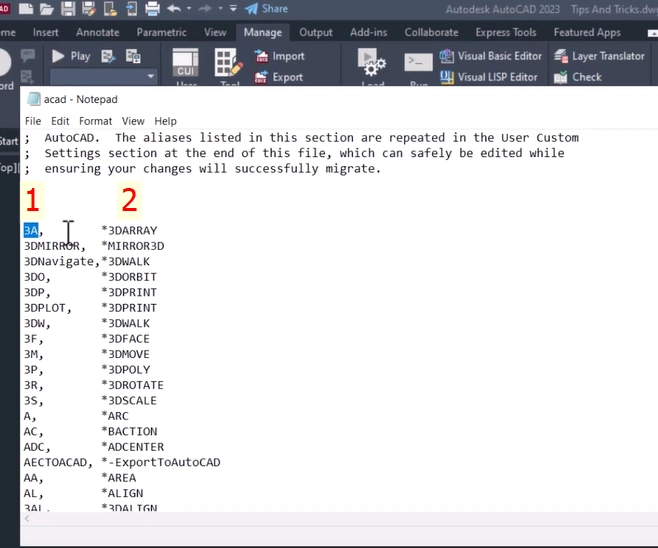Click the *BACTION command text
Image resolution: width=658 pixels, height=548 pixels.
tap(129, 431)
